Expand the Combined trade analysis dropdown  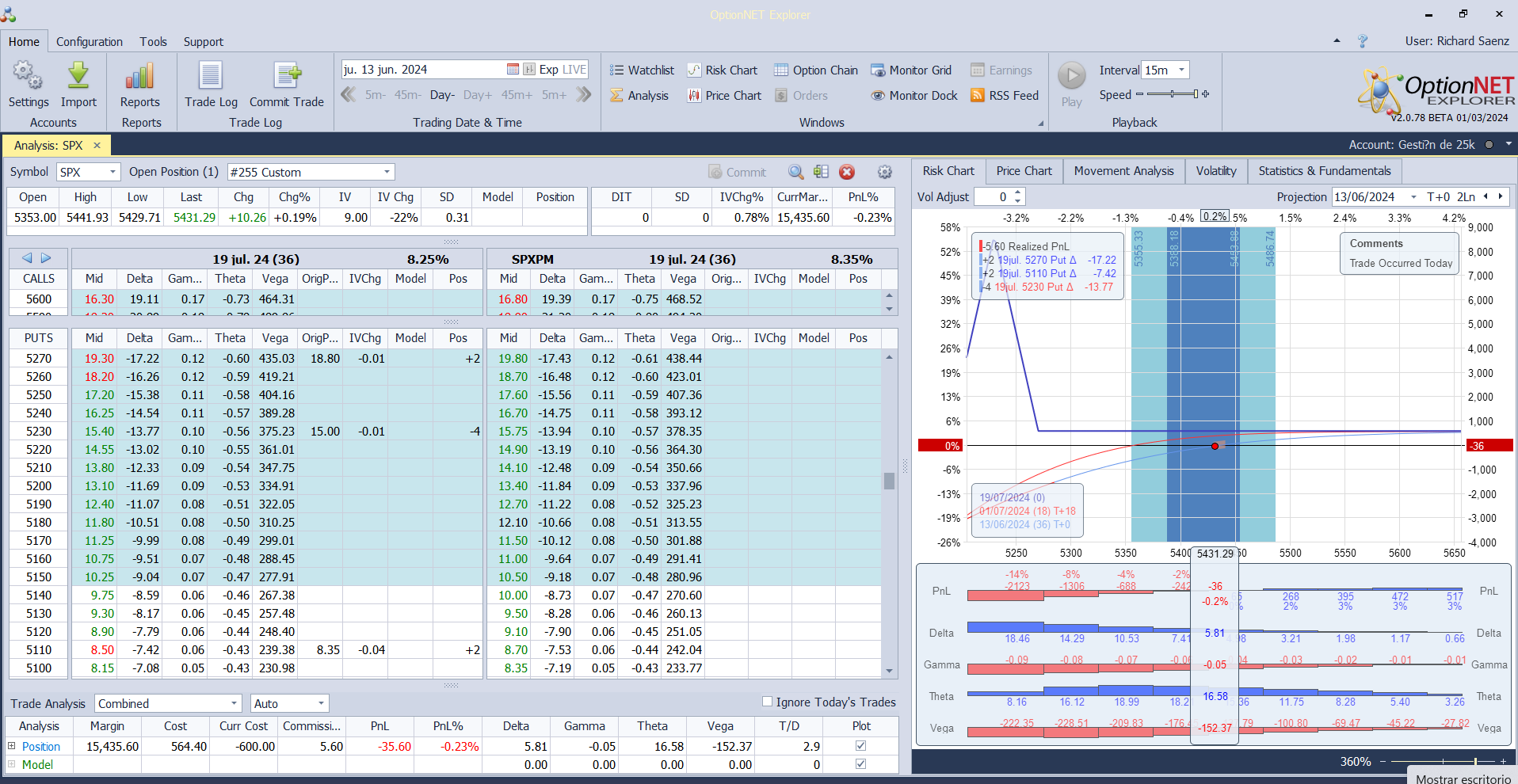[234, 703]
